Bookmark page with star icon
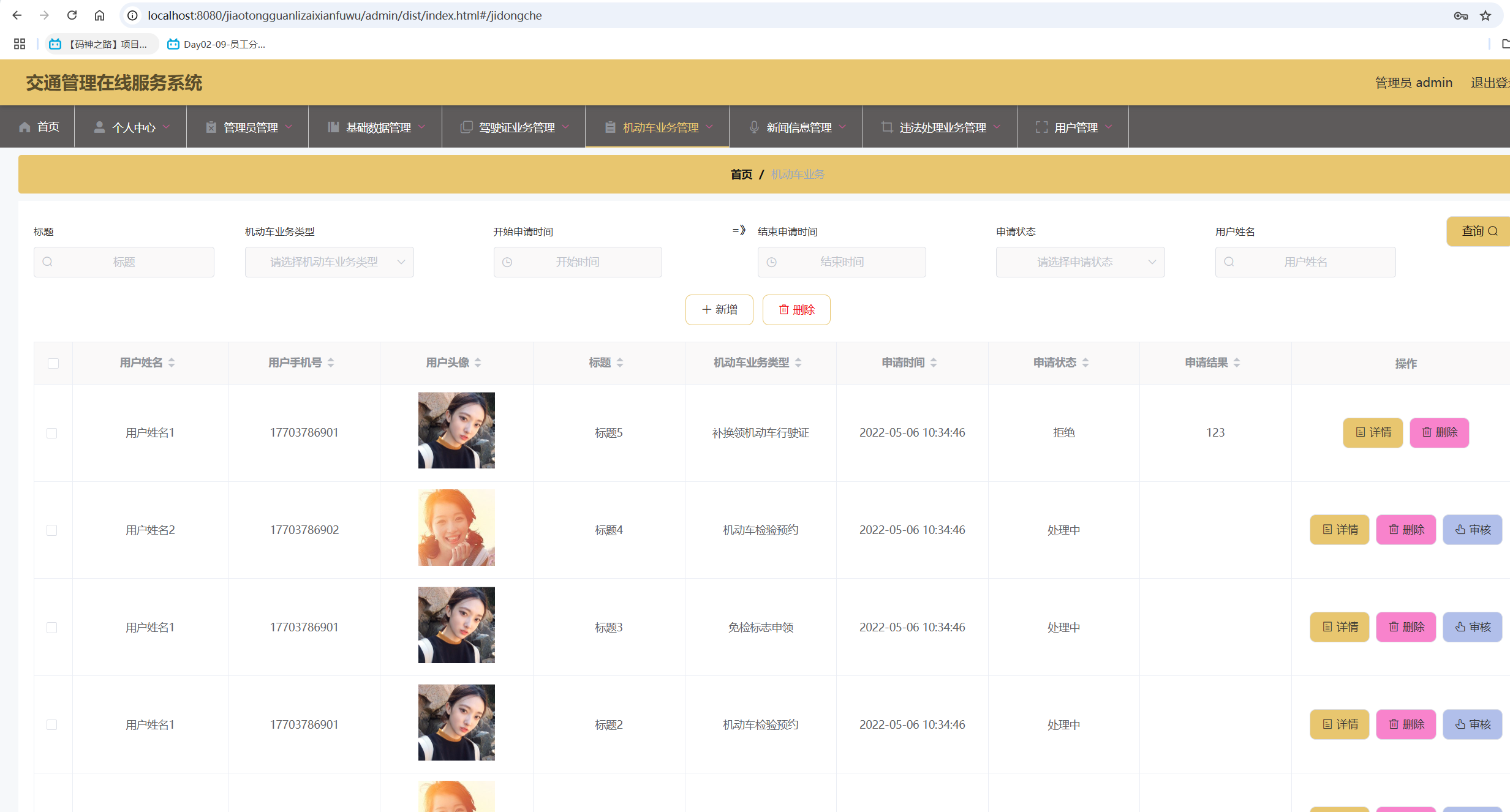The height and width of the screenshot is (812, 1510). [x=1485, y=15]
